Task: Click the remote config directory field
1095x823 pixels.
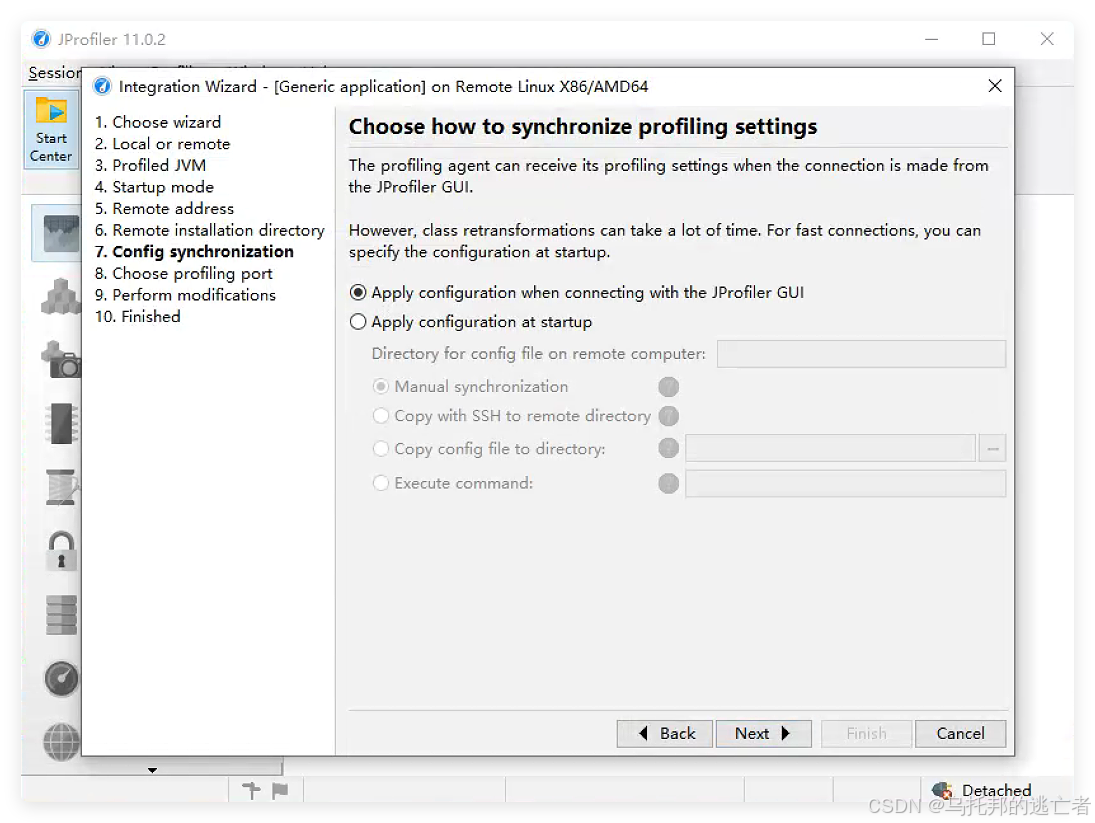Action: click(861, 354)
